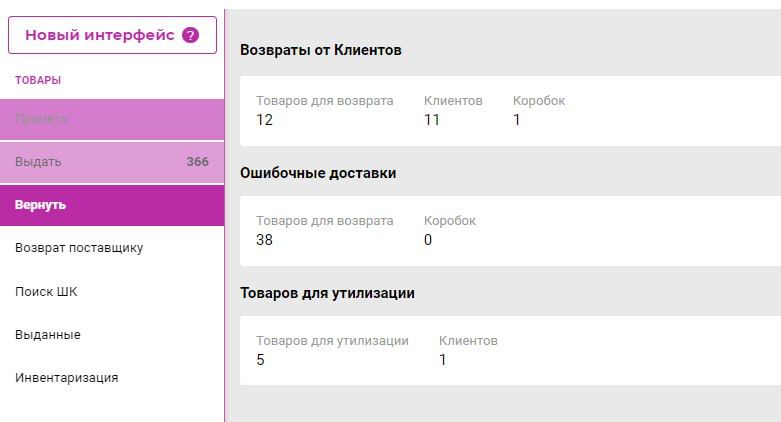This screenshot has width=781, height=422.
Task: Open utilization count showing 5 items
Action: coord(261,360)
